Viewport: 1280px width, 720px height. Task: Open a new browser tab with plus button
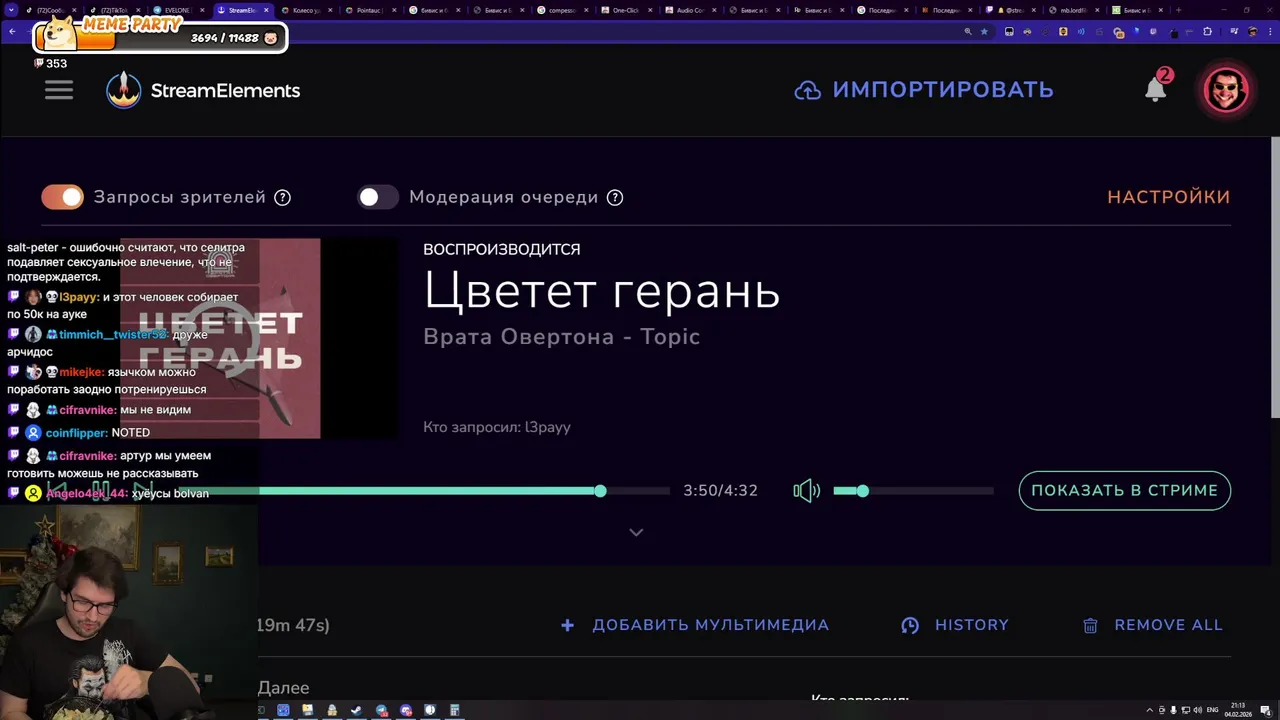point(1178,10)
